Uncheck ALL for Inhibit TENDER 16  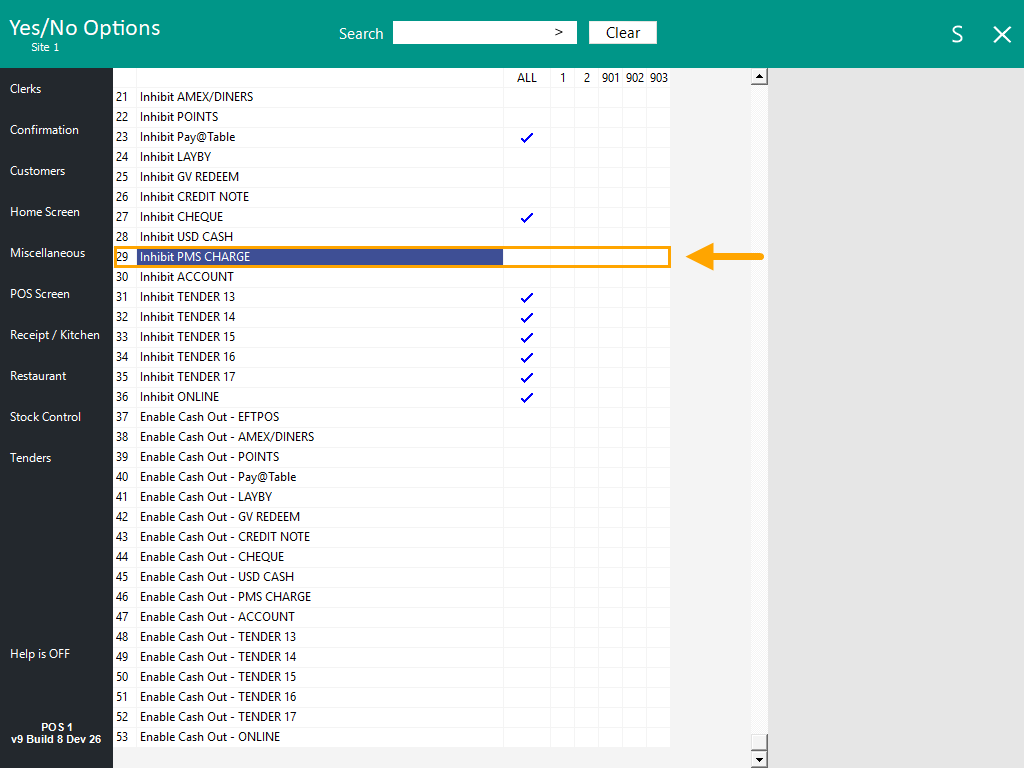[526, 357]
